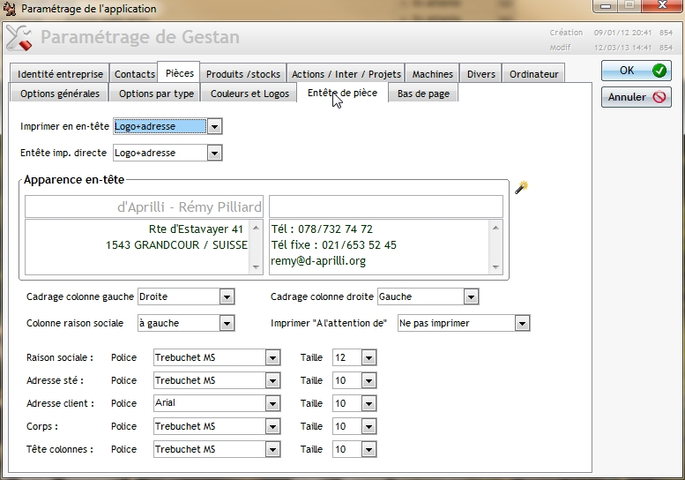
Task: Click the Gestan tools icon in header
Action: click(19, 39)
